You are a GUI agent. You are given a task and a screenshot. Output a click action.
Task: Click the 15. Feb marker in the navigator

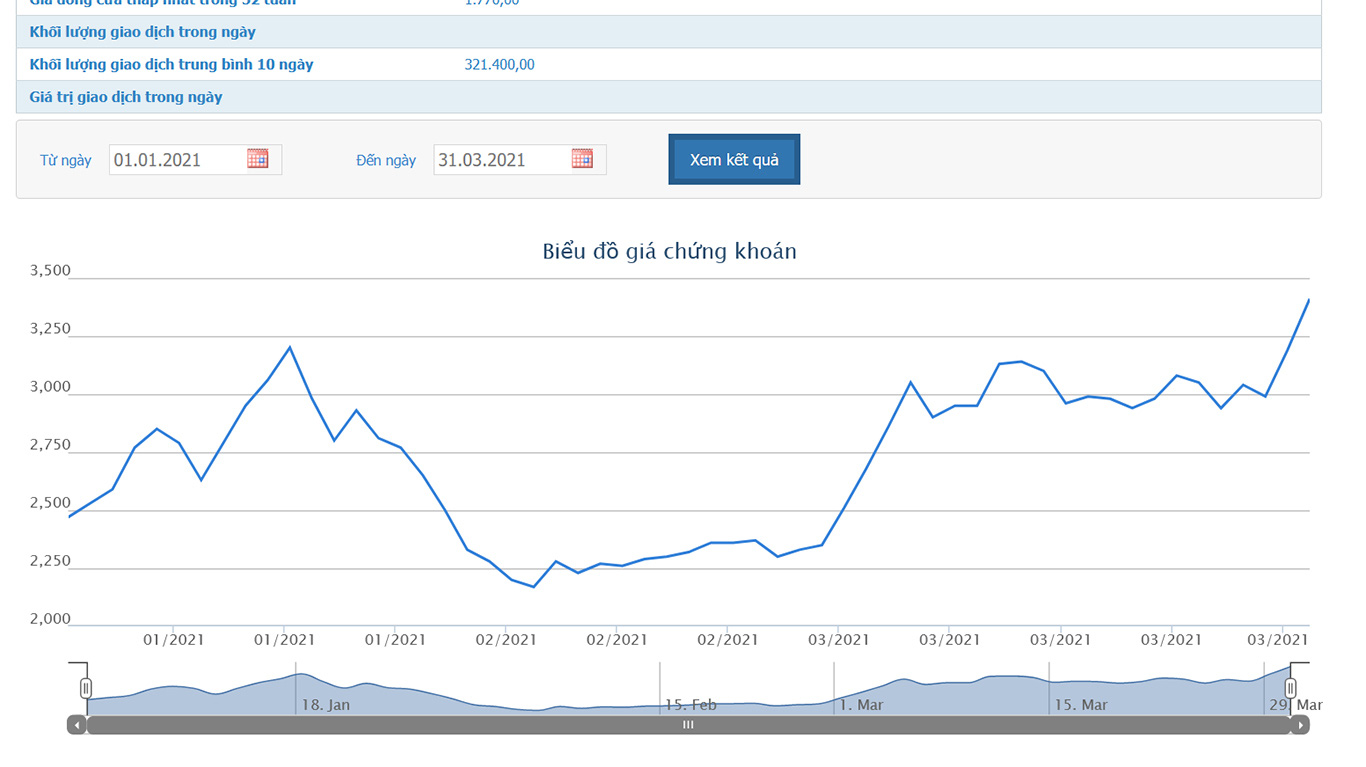tap(690, 705)
